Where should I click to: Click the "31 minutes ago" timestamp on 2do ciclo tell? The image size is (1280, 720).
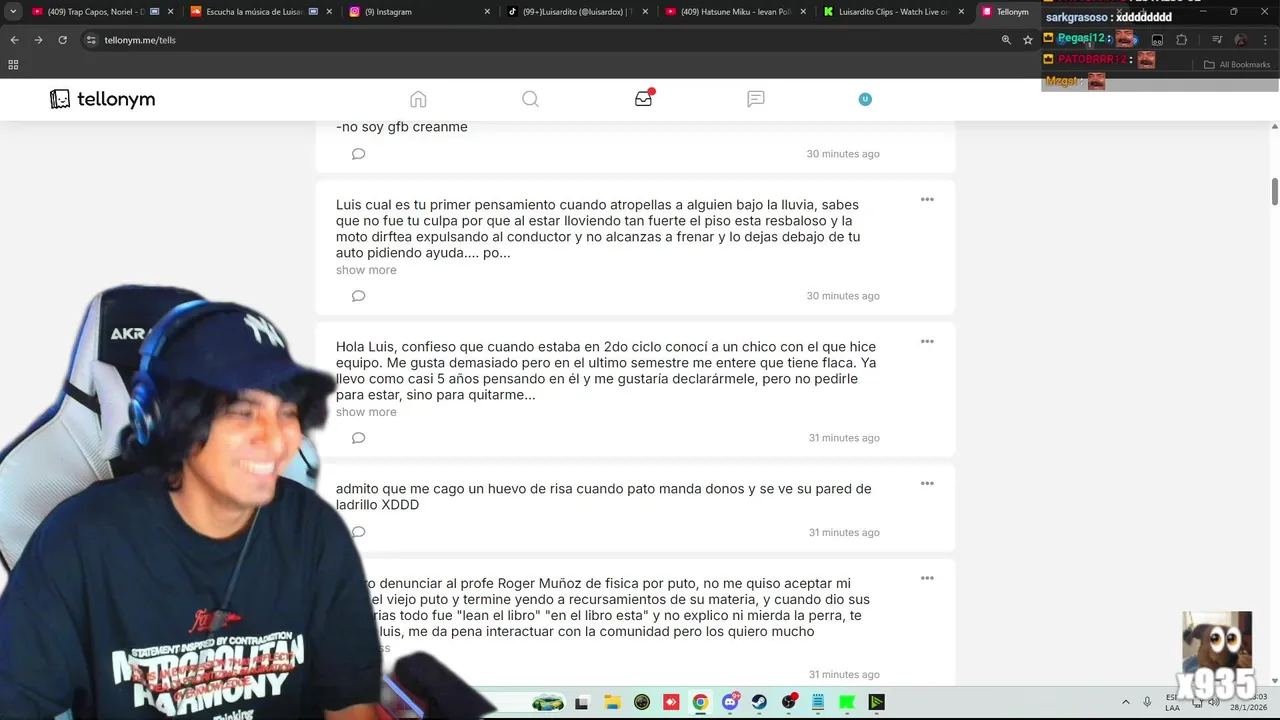(x=844, y=438)
